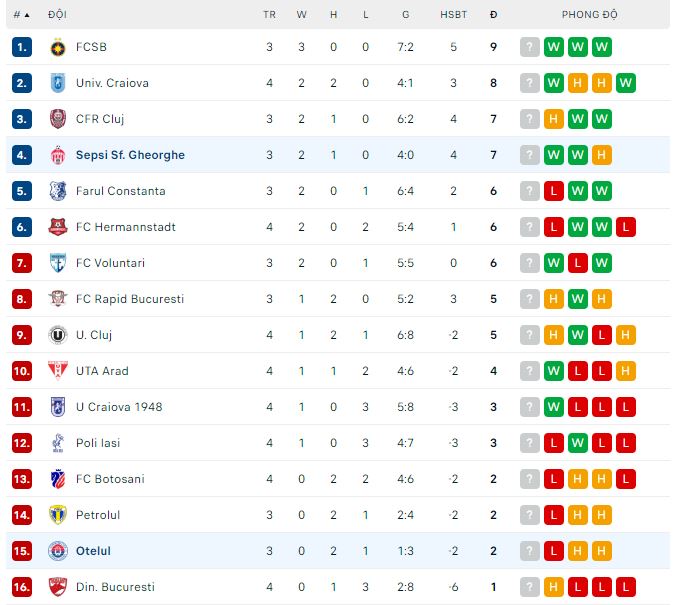Viewport: 677px width, 605px height.
Task: Open the Sepsi Sf. Gheorghe team link
Action: pos(130,155)
